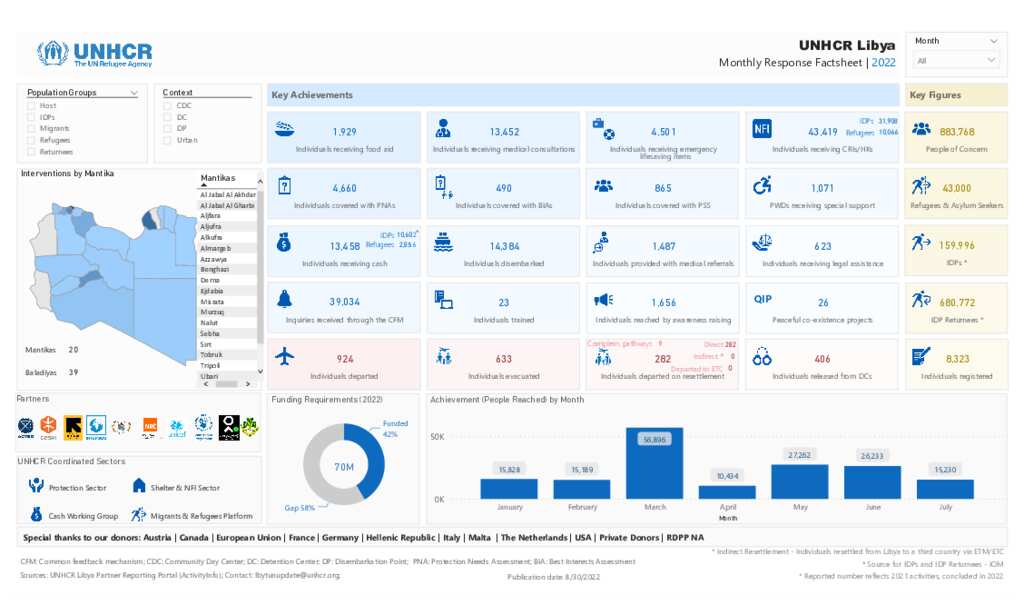The width and height of the screenshot is (1024, 605).
Task: Check the Urban context checkbox
Action: (167, 140)
